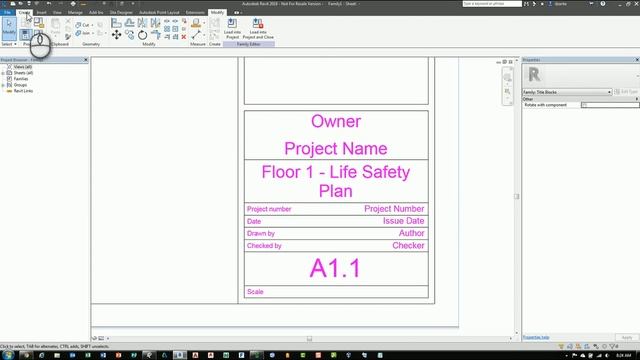
Task: Click the 2D navigation wheel in view
Action: (507, 78)
